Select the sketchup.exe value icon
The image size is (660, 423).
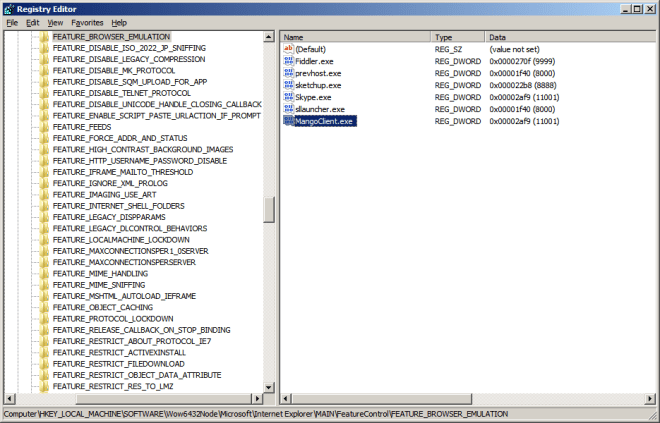click(x=289, y=85)
